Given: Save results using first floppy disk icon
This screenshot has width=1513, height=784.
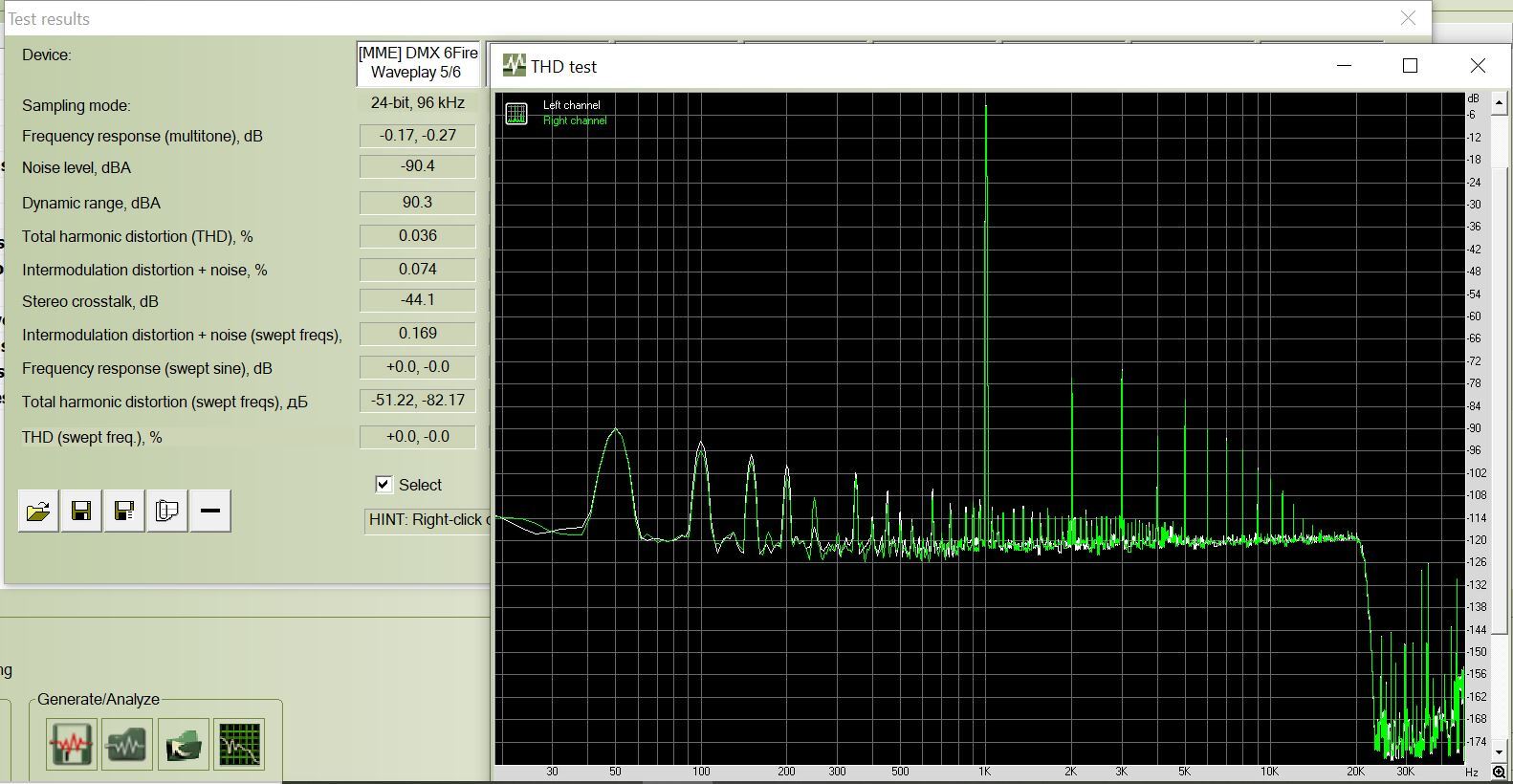Looking at the screenshot, I should point(81,511).
